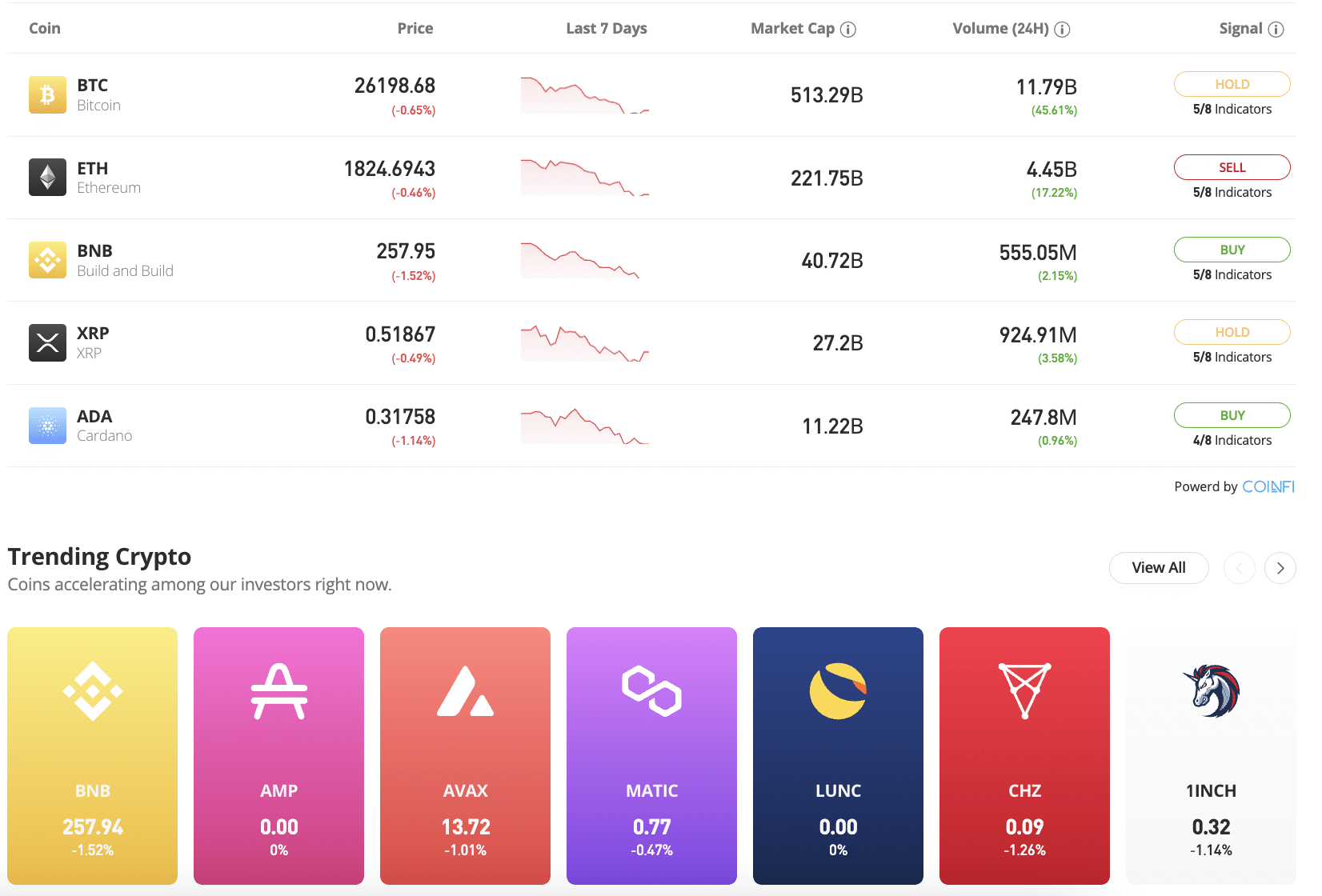Click the BNB coin icon in table

pos(47,260)
